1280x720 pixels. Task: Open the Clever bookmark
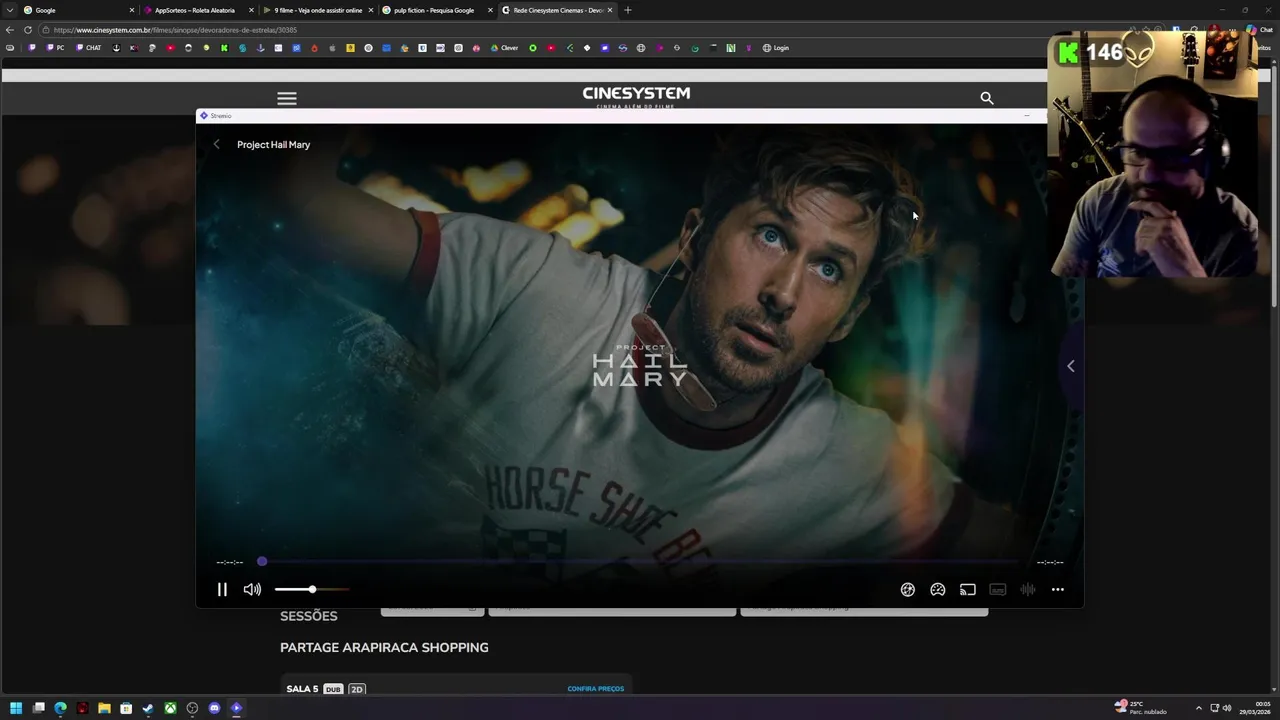(504, 48)
